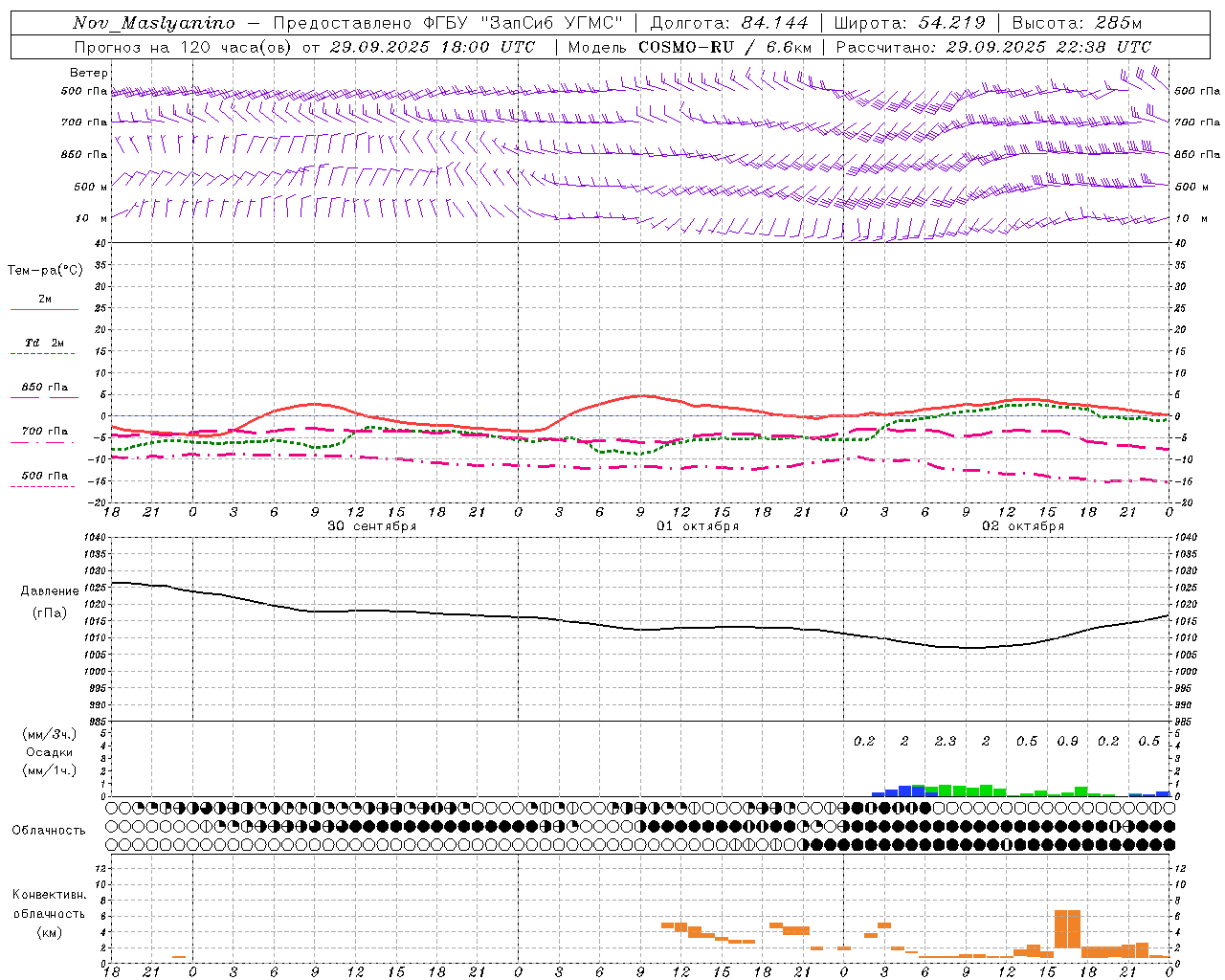Select the 'Широта: 54.219' header value
This screenshot has height=980, width=1225.
coord(910,23)
